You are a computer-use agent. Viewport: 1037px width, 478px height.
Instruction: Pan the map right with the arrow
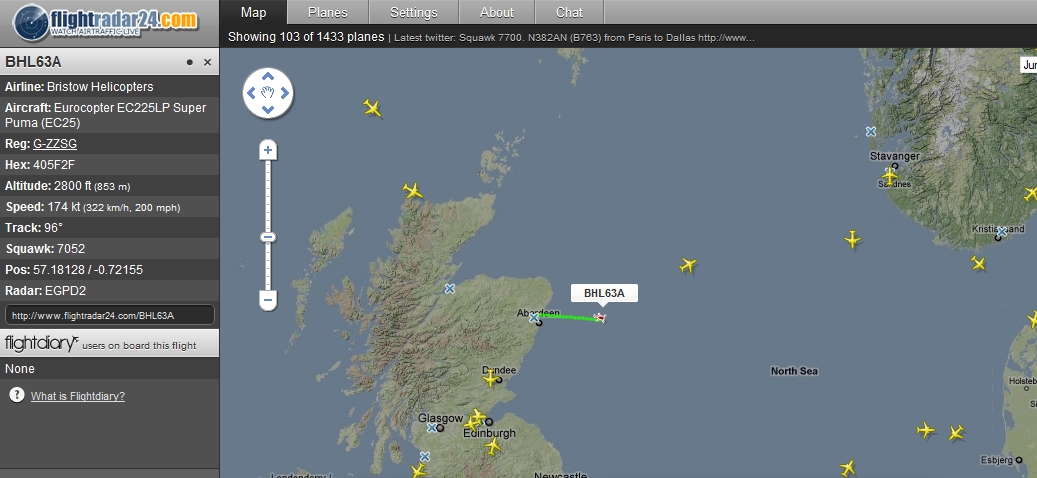click(284, 93)
